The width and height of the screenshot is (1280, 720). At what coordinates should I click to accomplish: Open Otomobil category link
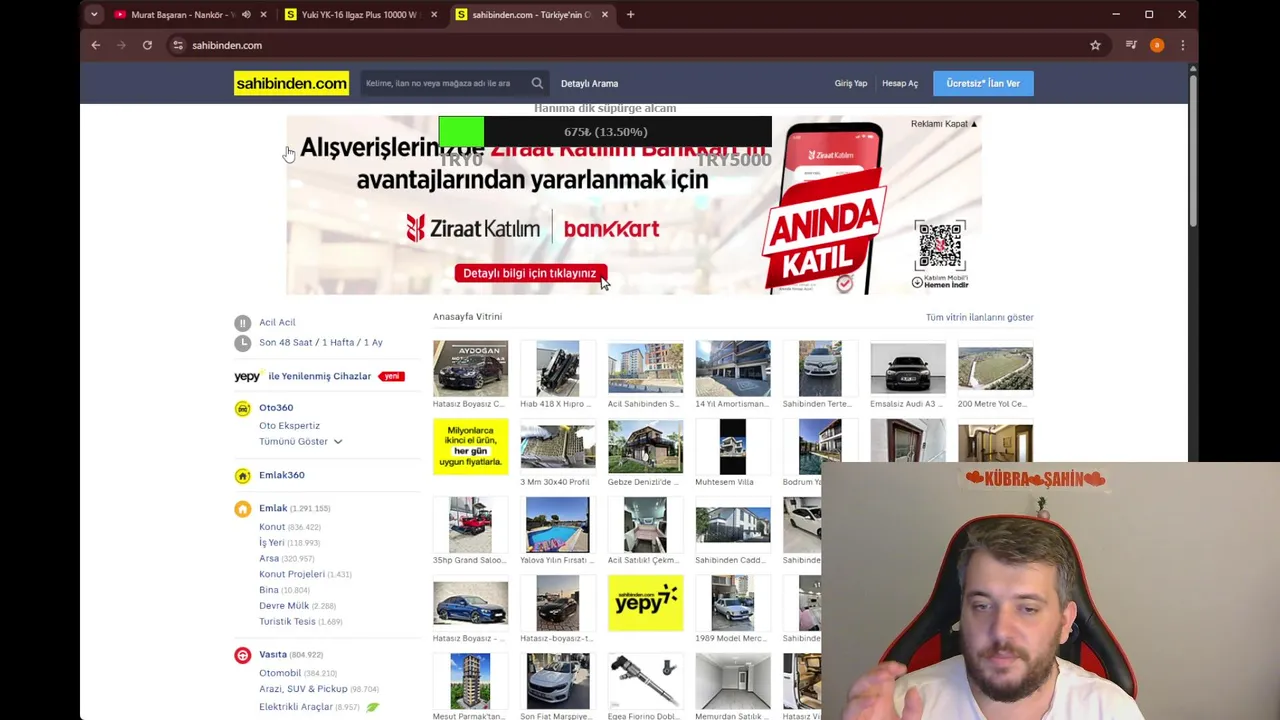280,674
